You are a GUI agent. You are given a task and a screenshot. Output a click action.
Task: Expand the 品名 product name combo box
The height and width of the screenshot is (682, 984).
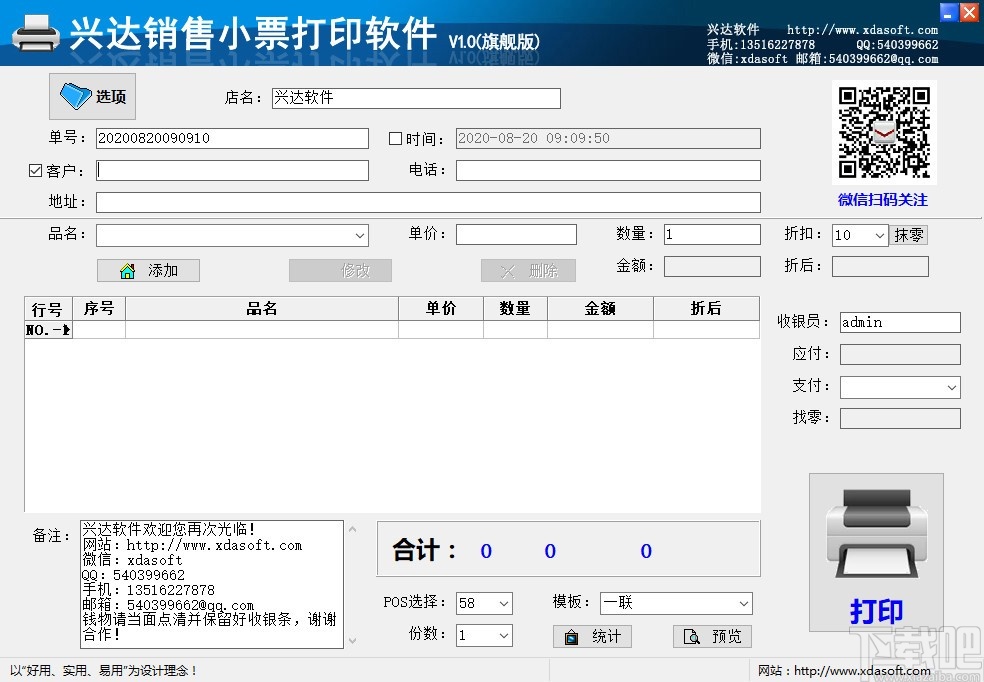360,234
